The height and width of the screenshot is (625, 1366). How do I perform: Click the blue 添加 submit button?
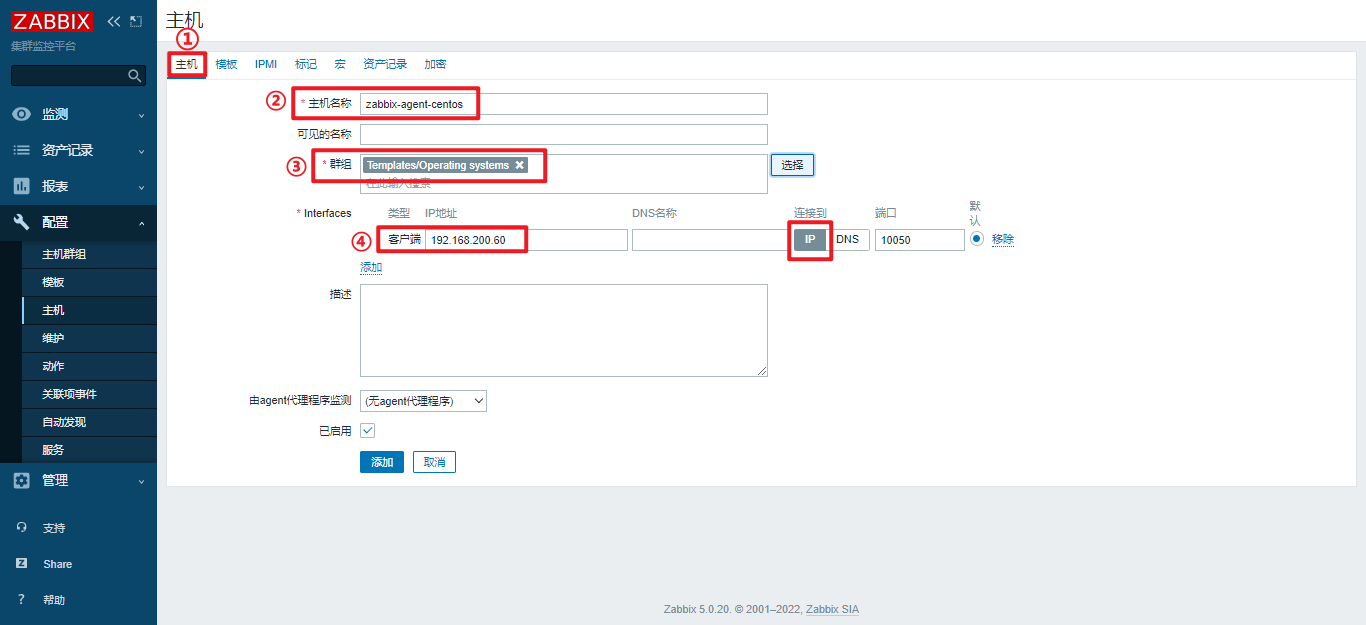(x=382, y=462)
